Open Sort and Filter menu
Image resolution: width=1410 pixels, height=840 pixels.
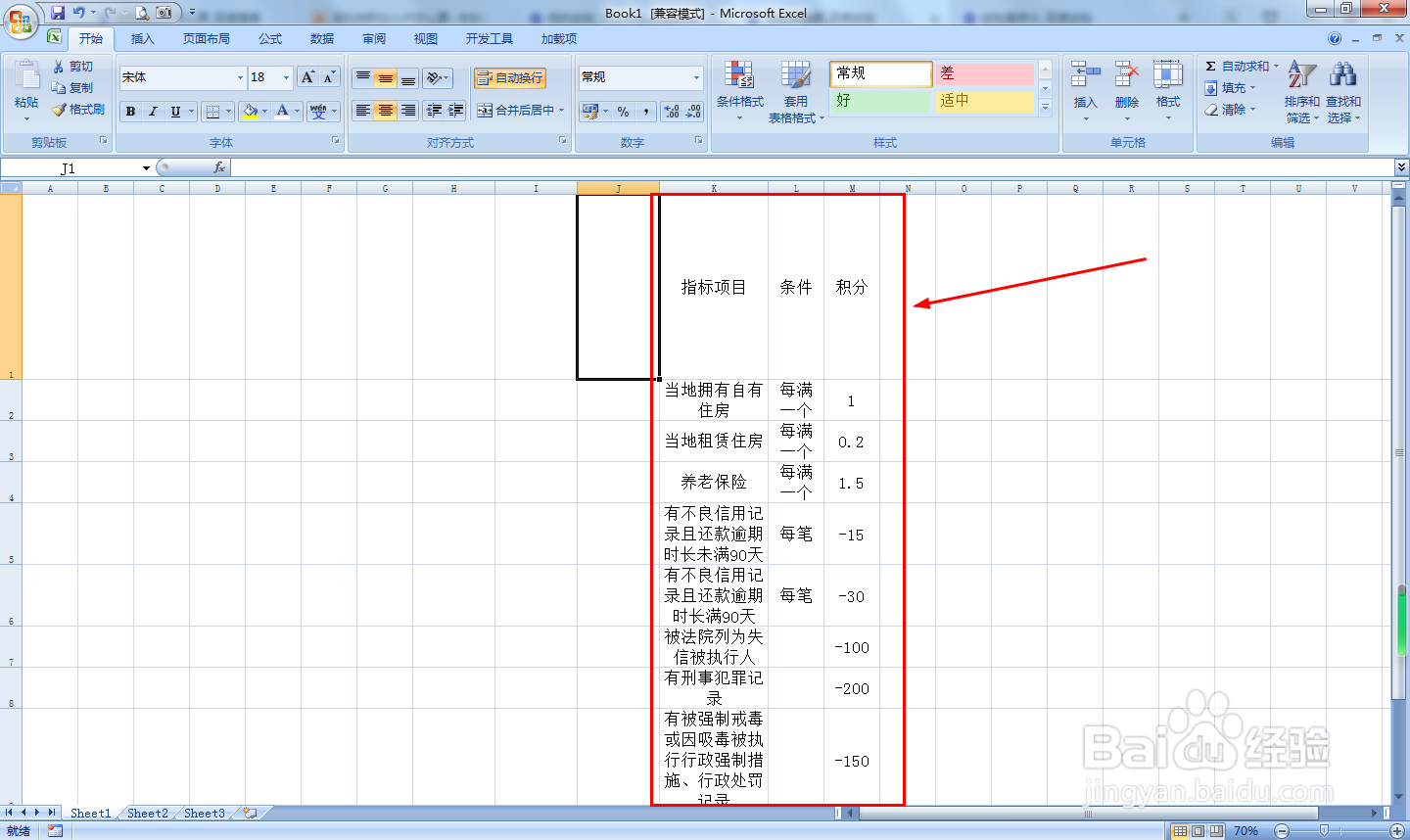click(x=1302, y=90)
